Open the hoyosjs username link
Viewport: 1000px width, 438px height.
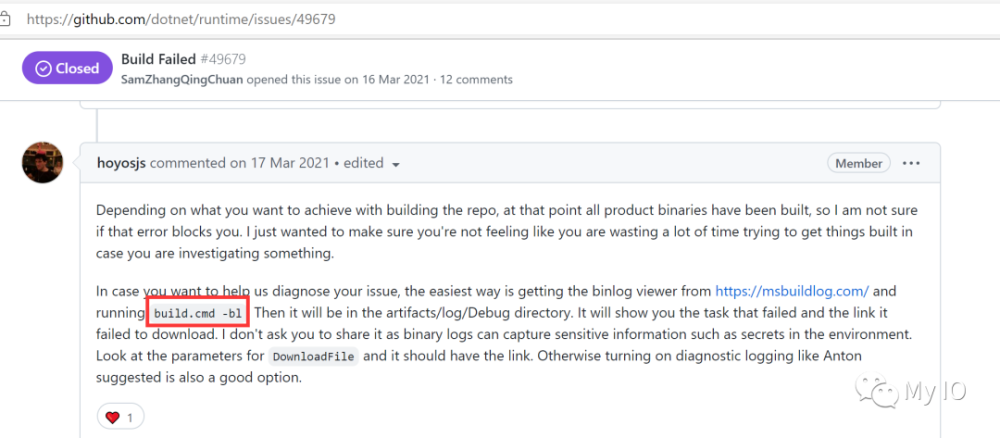coord(122,163)
